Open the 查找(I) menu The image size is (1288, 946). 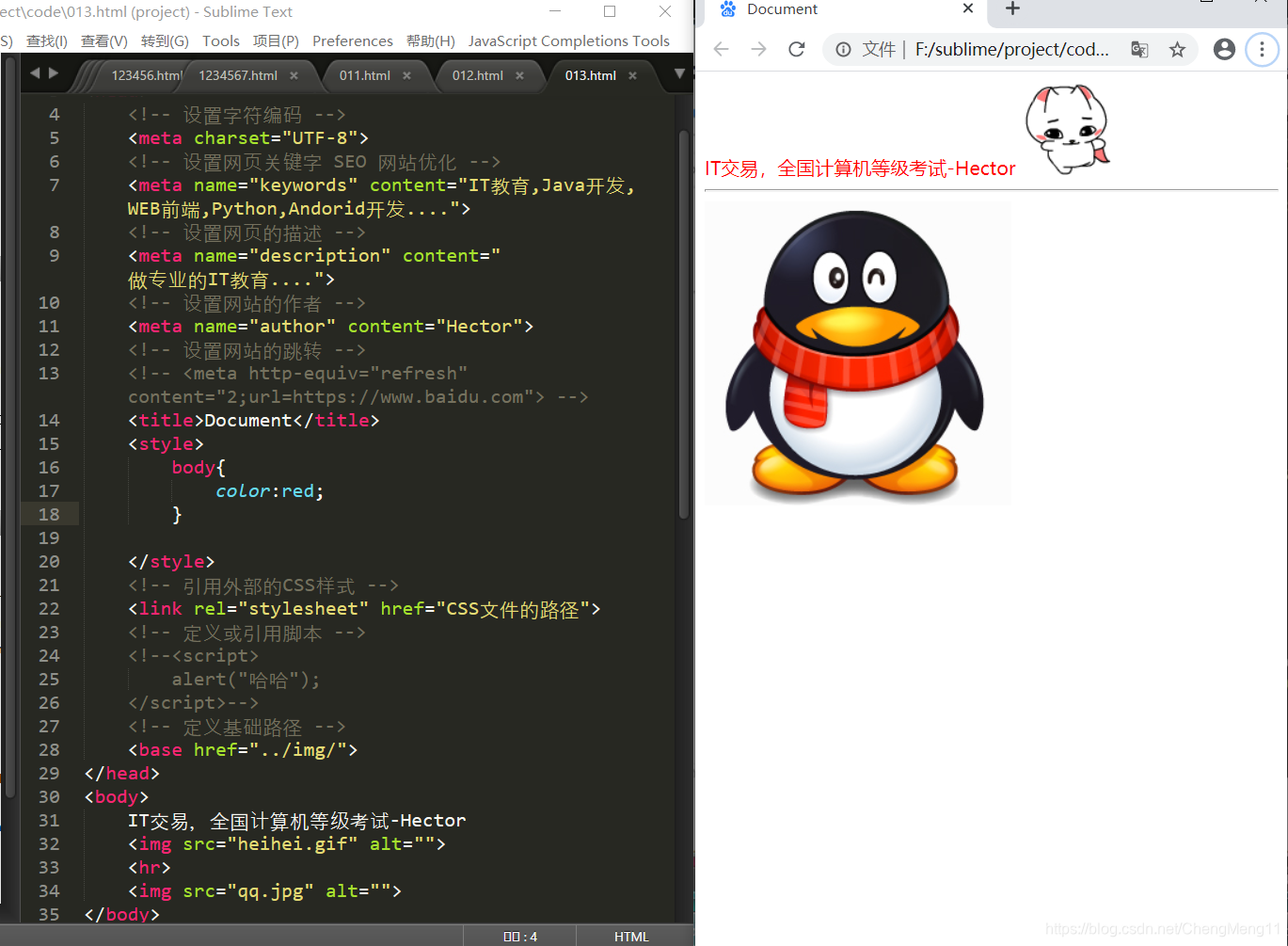[47, 41]
